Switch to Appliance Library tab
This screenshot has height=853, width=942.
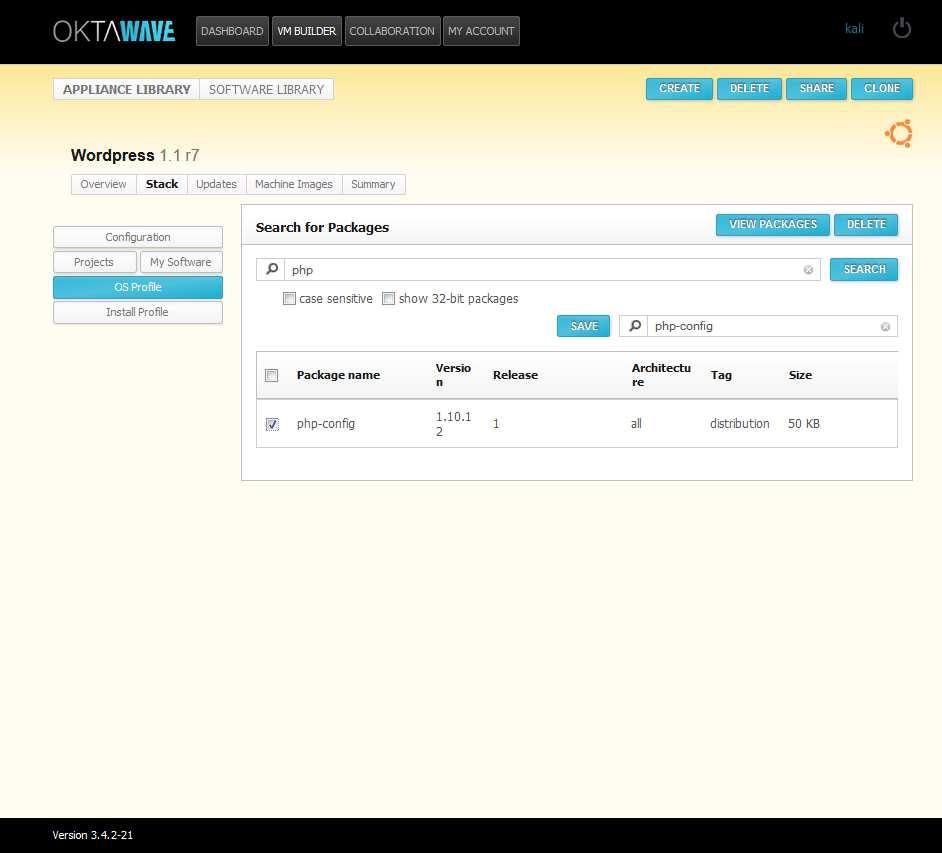126,90
